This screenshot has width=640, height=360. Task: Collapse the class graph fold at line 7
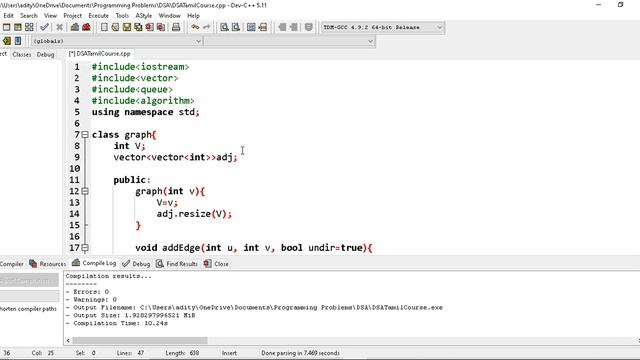[x=85, y=134]
